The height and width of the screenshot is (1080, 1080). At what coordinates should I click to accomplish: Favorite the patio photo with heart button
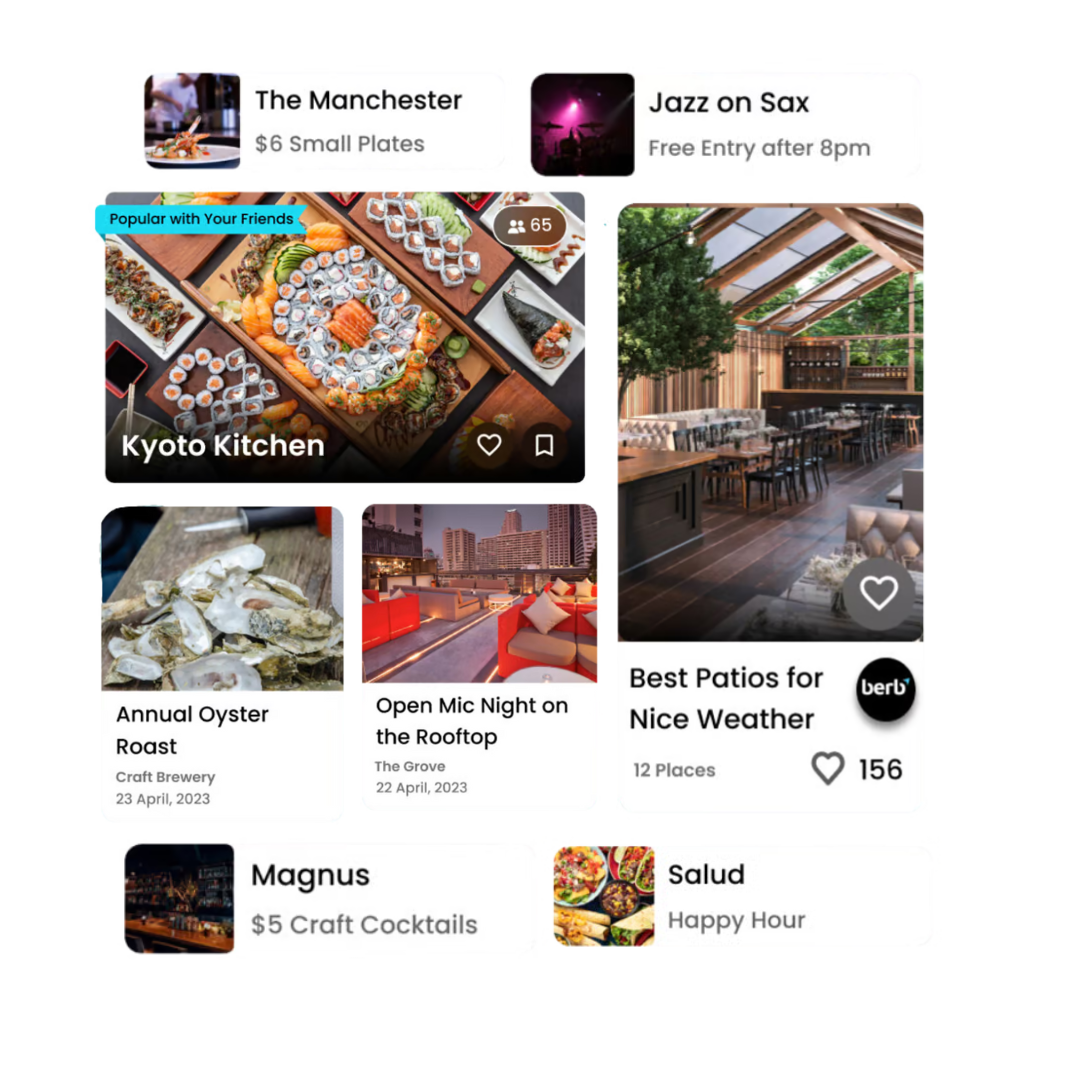pos(879,593)
